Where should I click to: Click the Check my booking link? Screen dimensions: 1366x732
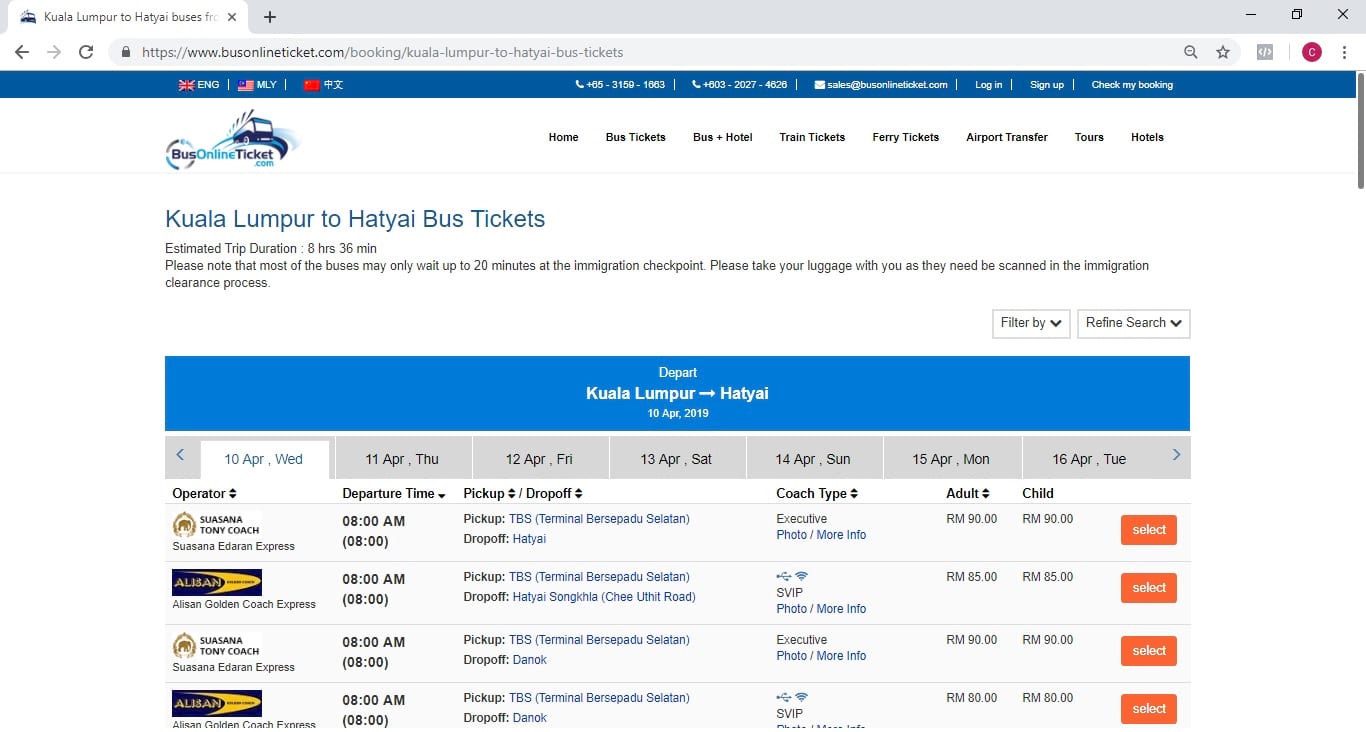[x=1132, y=85]
